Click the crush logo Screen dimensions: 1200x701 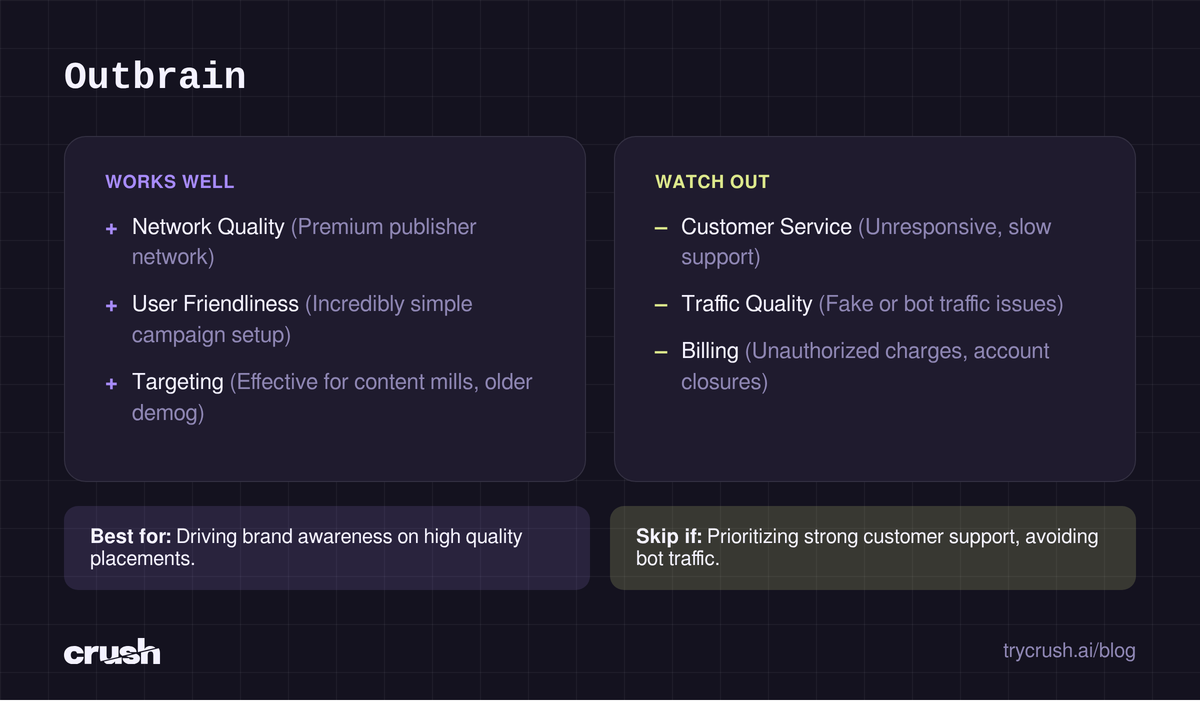coord(112,652)
